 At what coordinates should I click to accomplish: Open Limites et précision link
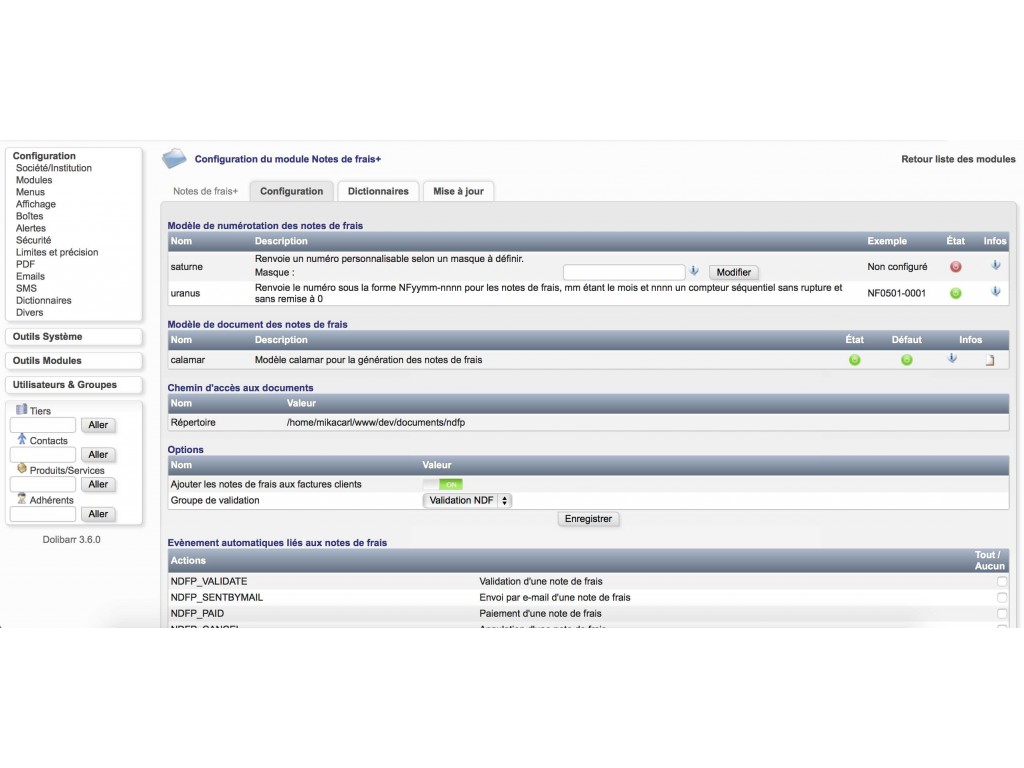click(x=57, y=252)
